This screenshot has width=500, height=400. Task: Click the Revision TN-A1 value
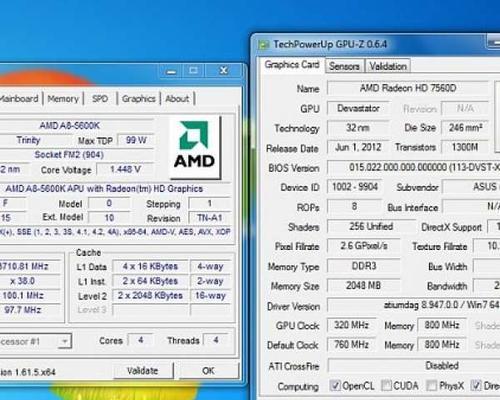tap(209, 218)
